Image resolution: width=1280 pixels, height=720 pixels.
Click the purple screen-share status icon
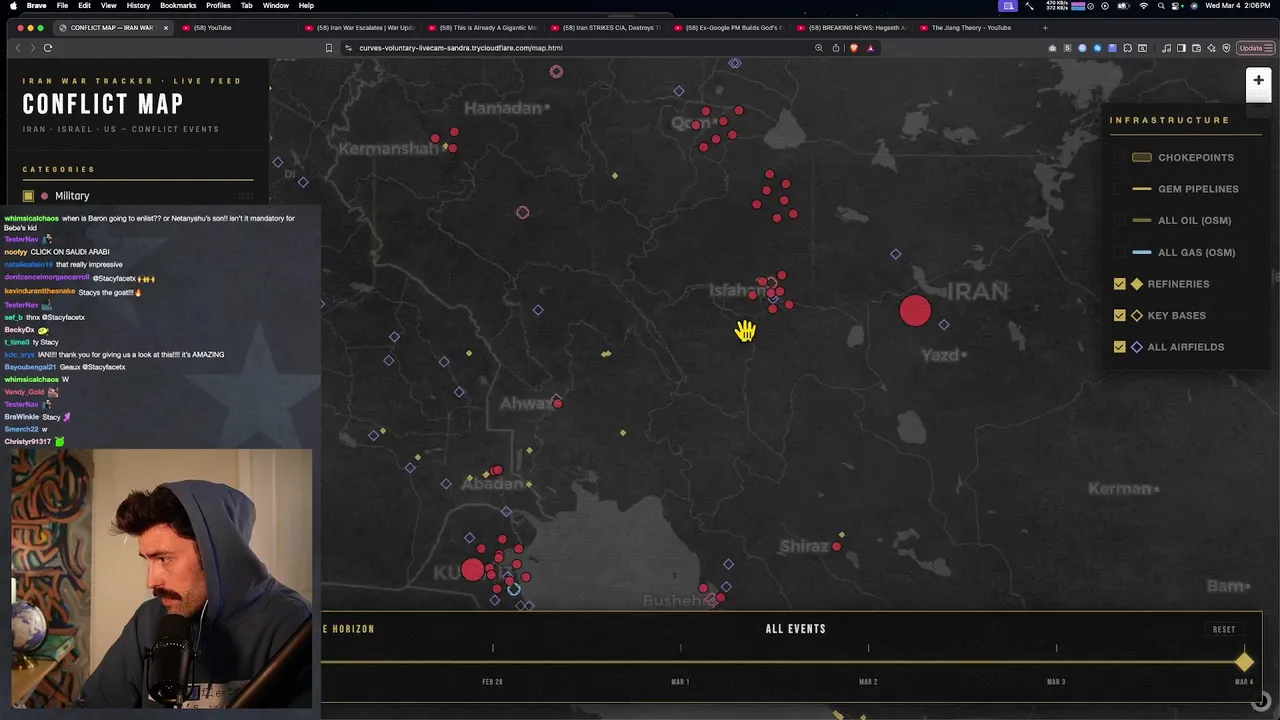pyautogui.click(x=1008, y=6)
